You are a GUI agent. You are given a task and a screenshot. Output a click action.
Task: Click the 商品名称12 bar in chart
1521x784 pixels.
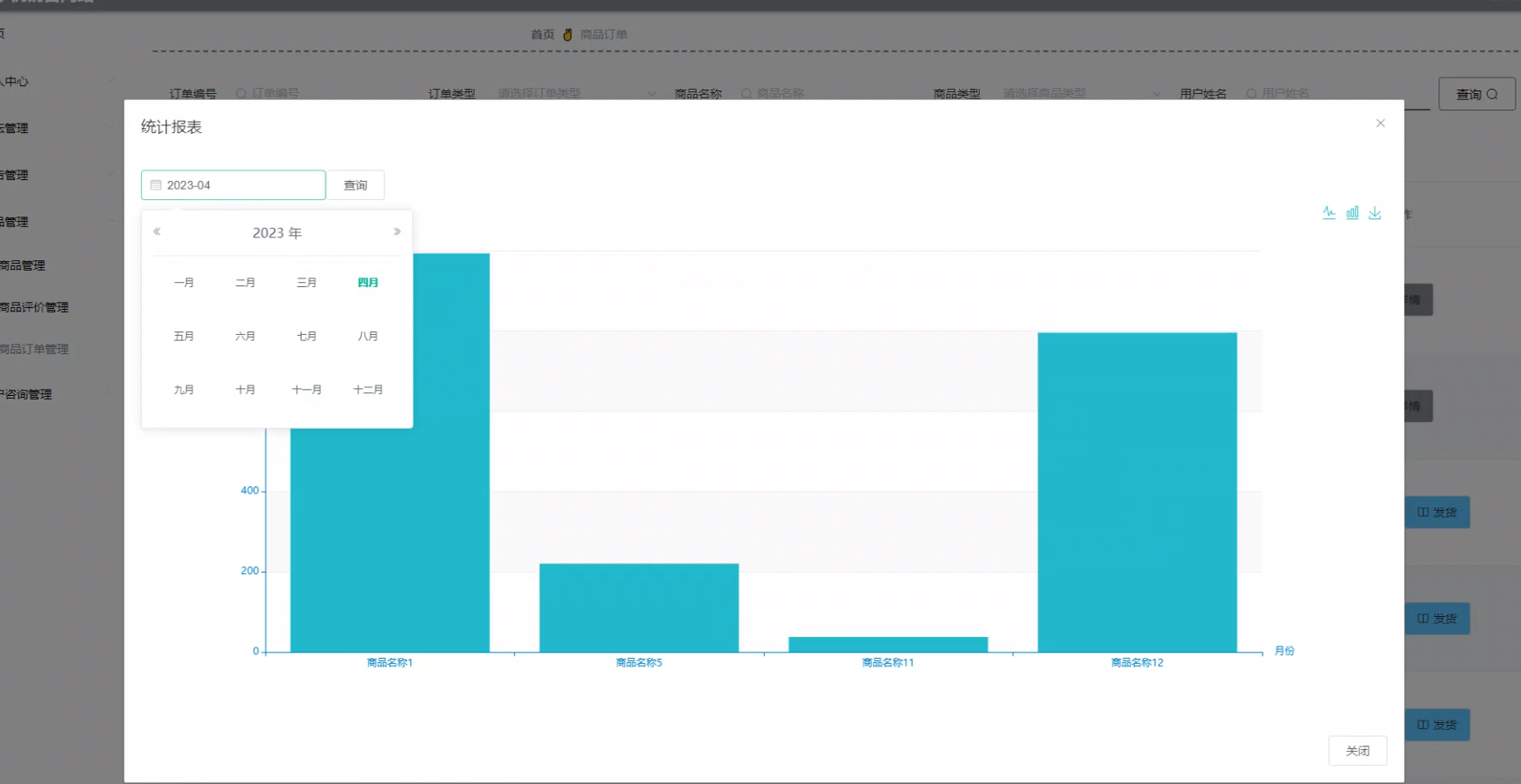click(x=1137, y=493)
